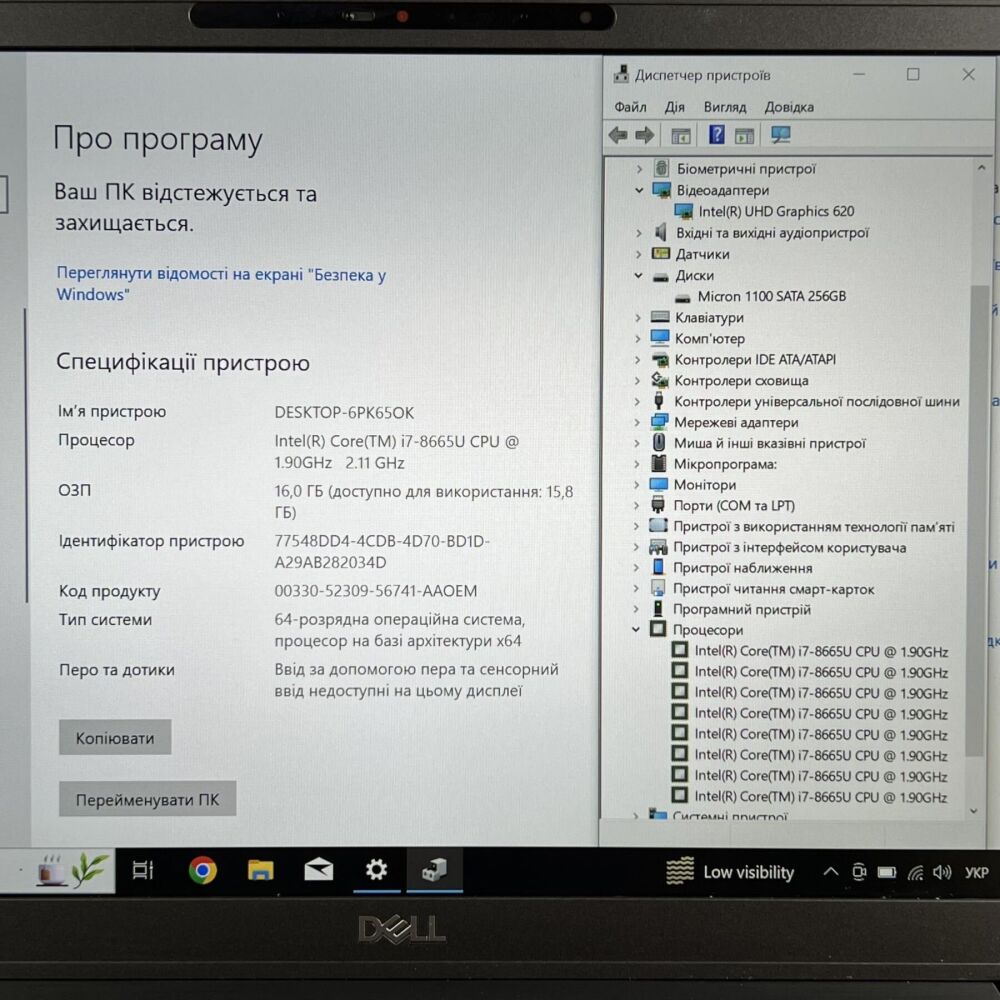Click the Back arrow in Device Manager toolbar

pos(617,135)
